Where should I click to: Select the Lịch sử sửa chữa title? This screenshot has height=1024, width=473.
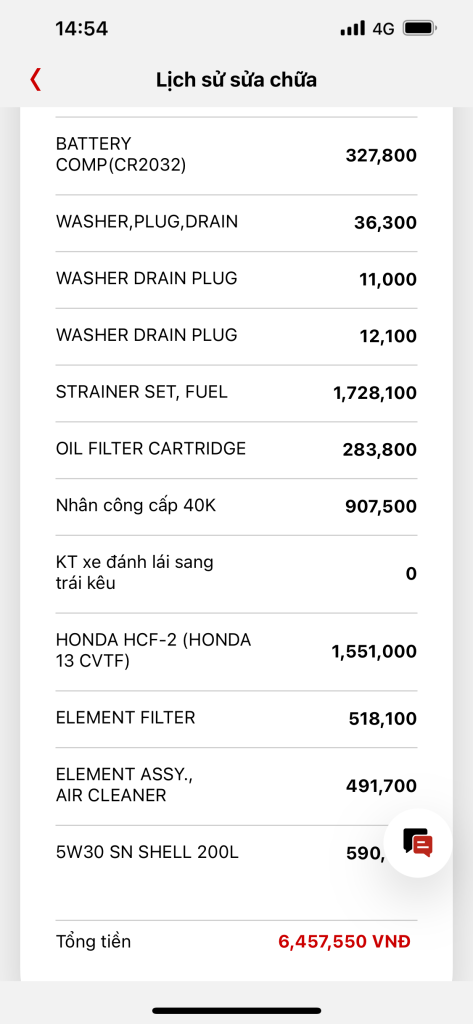click(236, 80)
